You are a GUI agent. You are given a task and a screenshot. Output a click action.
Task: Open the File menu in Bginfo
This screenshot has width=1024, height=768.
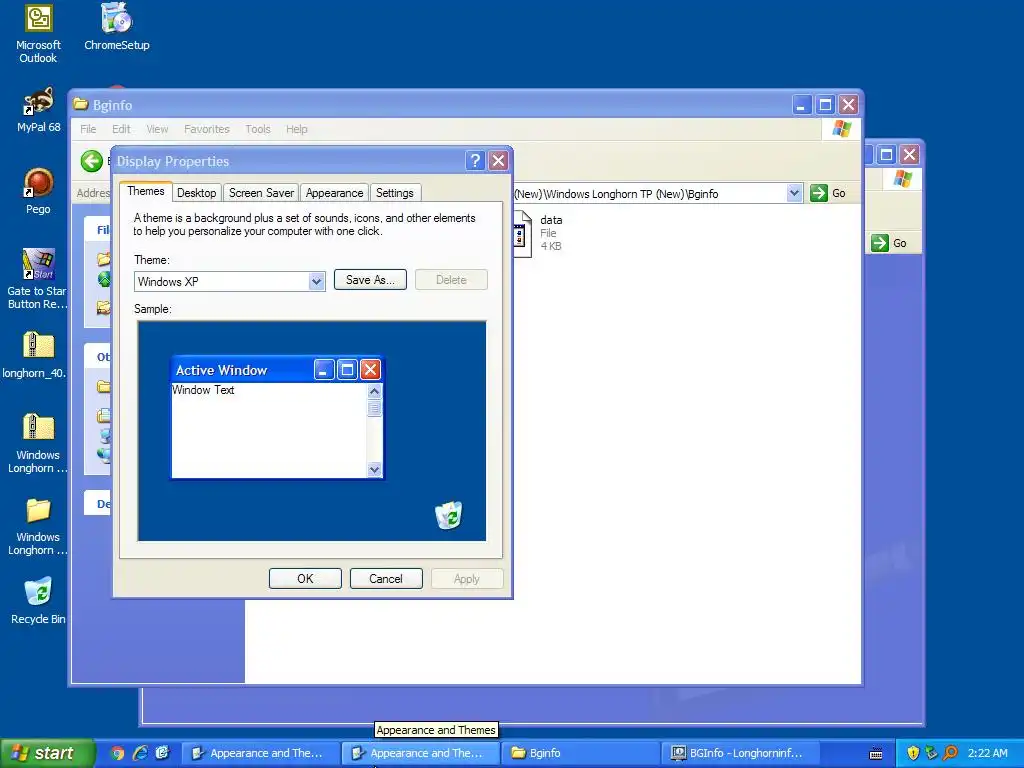(x=88, y=129)
